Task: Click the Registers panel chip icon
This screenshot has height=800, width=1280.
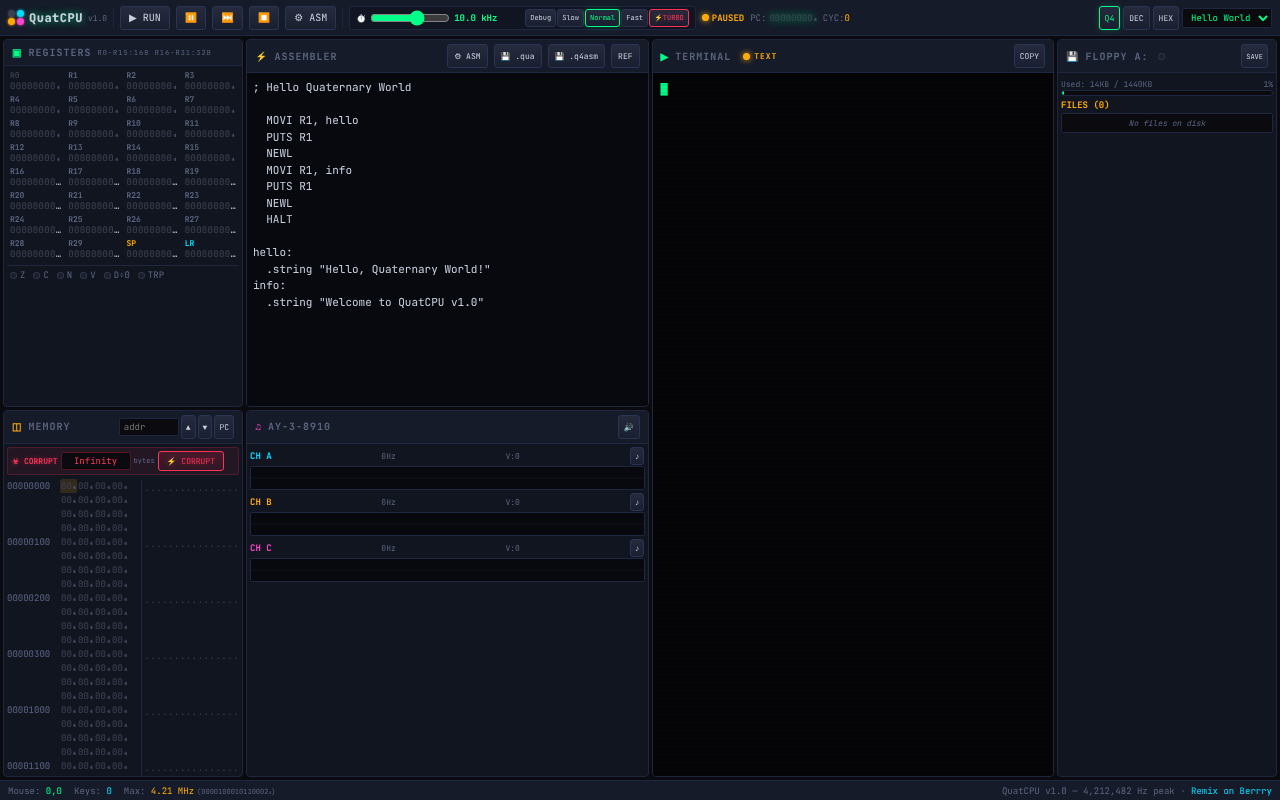Action: pos(16,53)
